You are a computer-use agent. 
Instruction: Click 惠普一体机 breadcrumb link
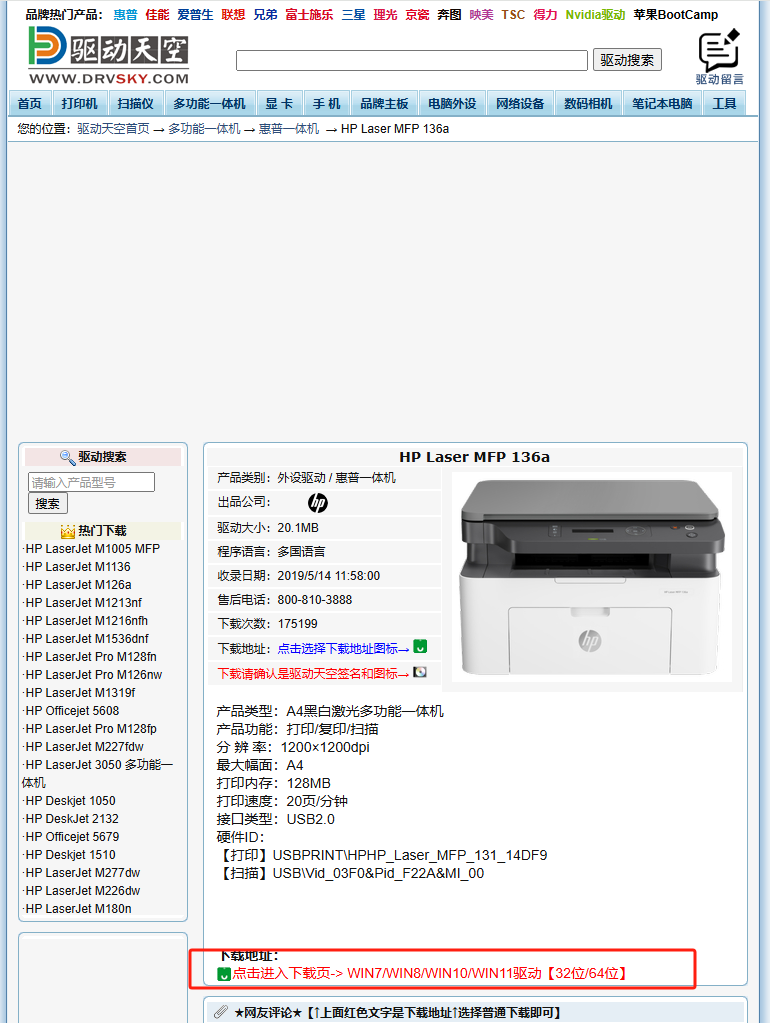tap(289, 129)
